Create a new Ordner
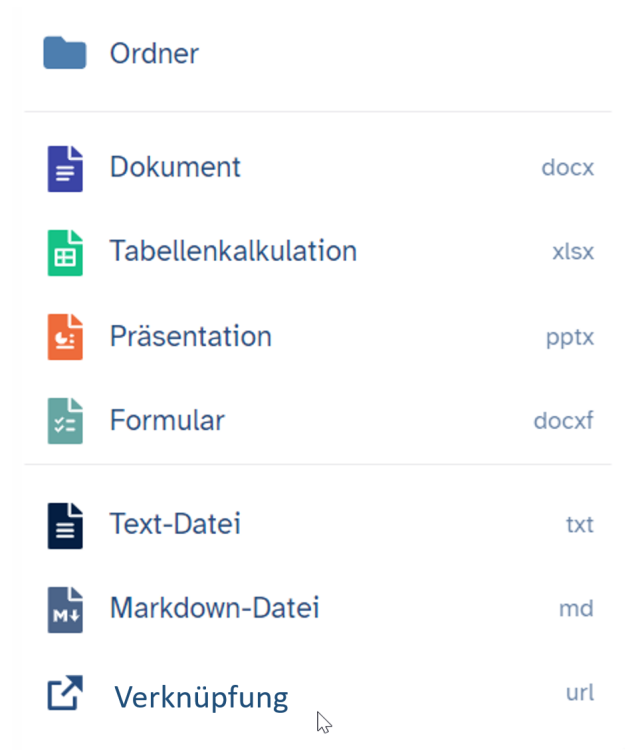This screenshot has height=750, width=640. [318, 53]
